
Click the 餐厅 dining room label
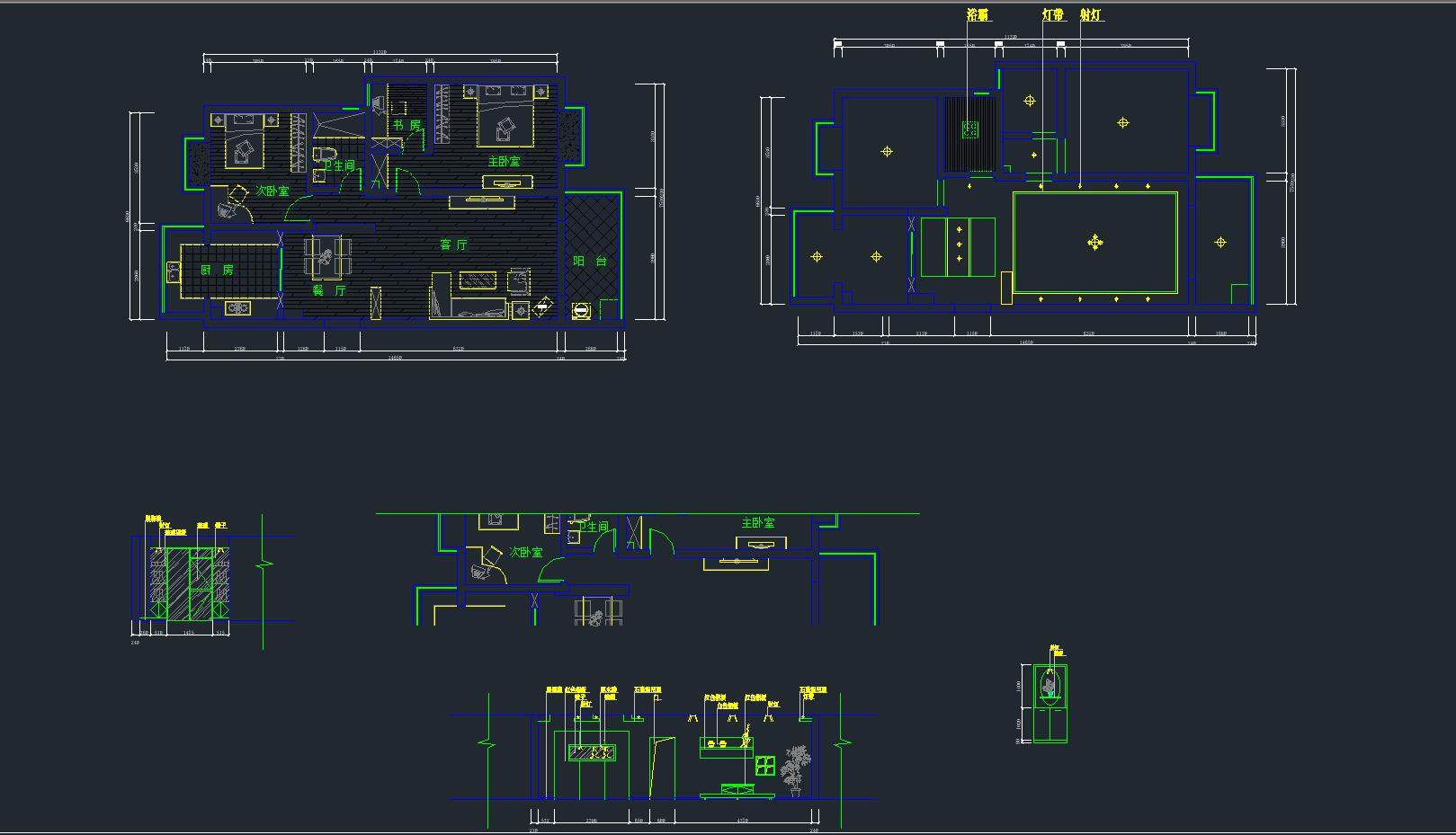(x=328, y=290)
